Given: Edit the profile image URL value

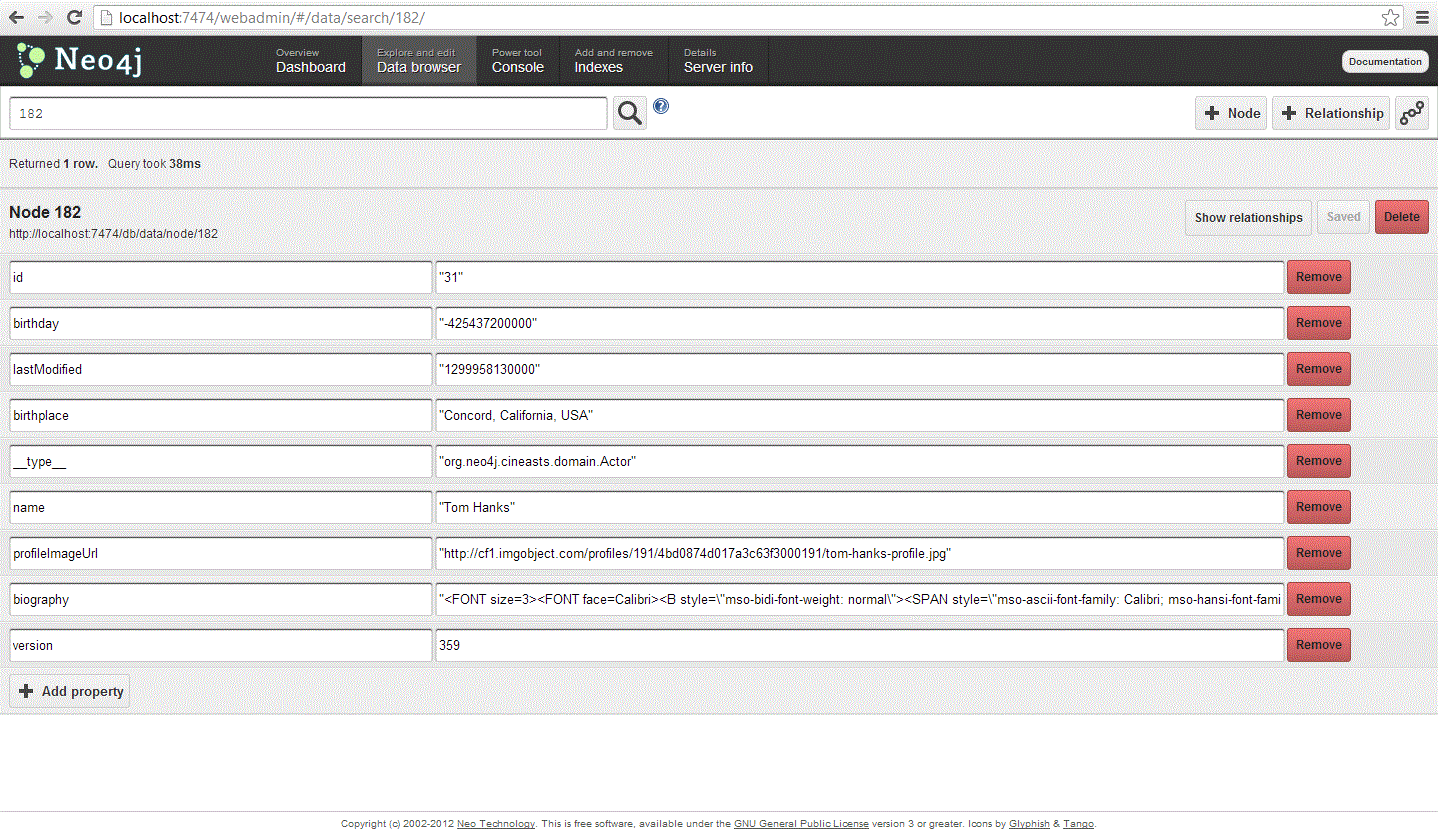Looking at the screenshot, I should 860,553.
